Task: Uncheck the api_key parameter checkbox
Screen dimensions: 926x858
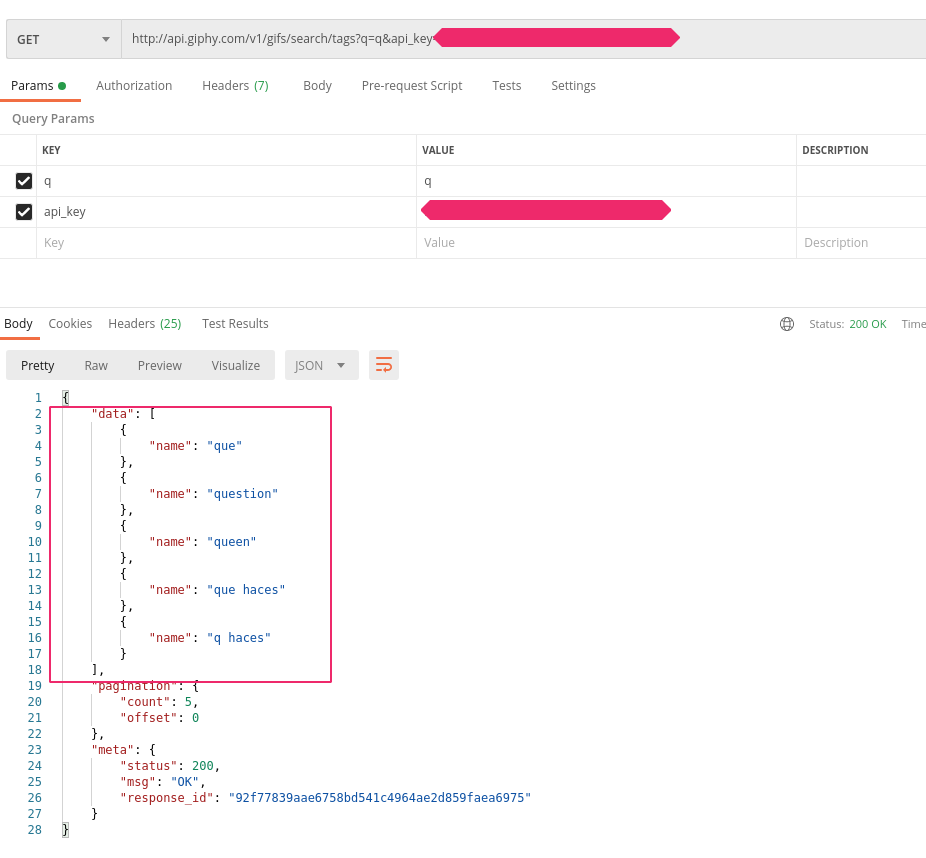Action: click(24, 211)
